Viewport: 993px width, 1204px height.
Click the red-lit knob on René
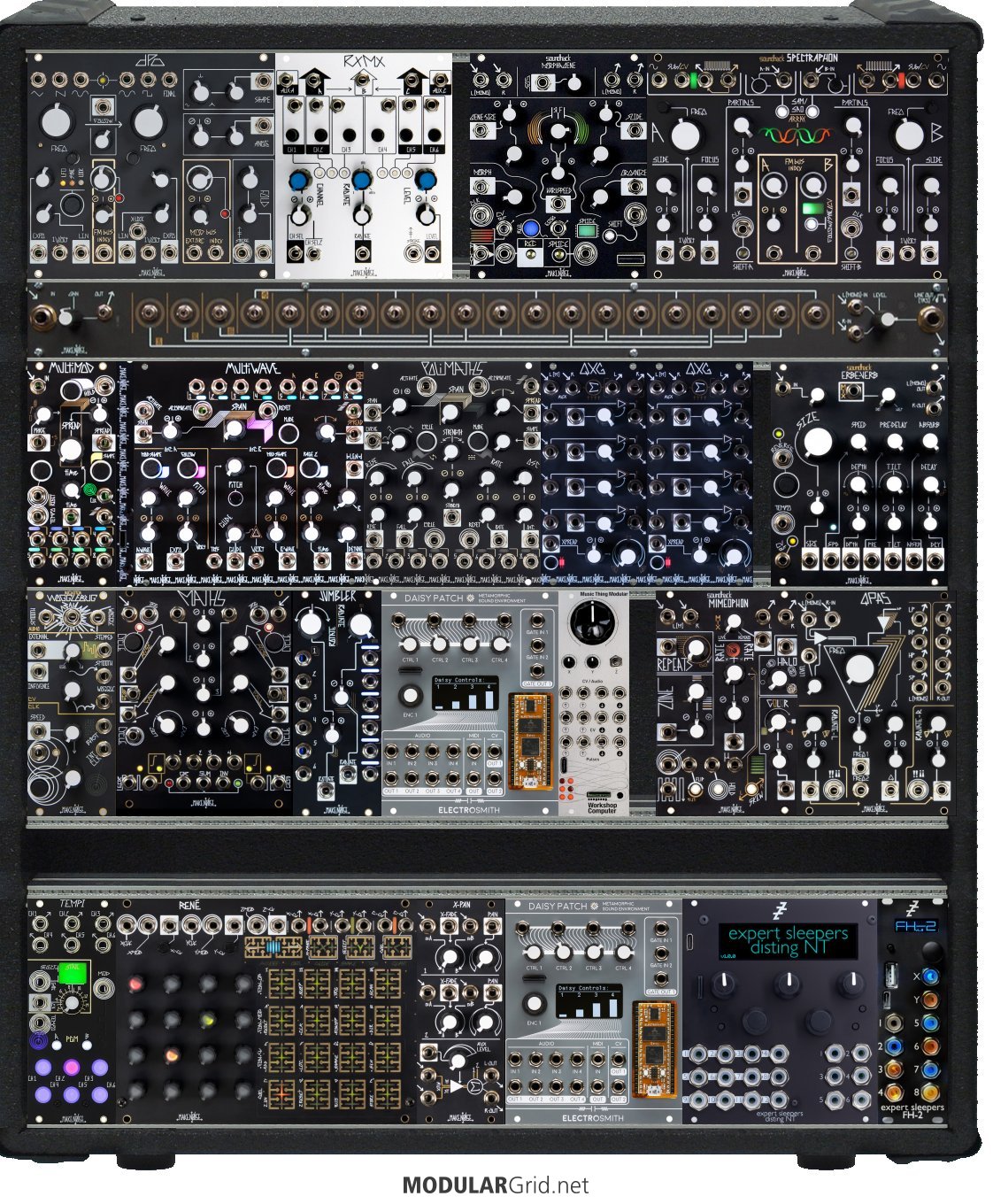(135, 984)
